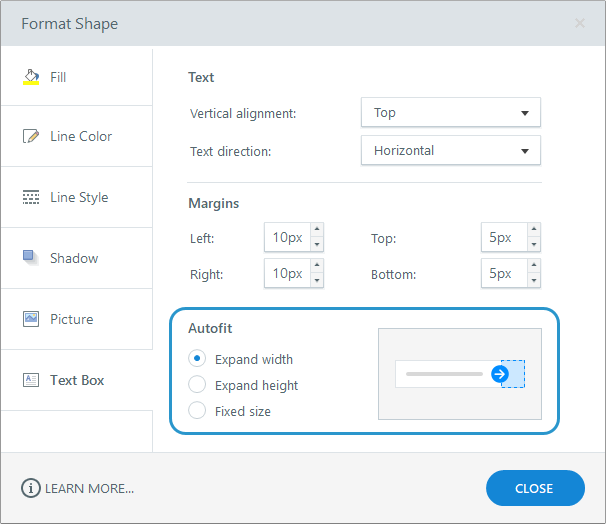Click the blue arrow in Autofit preview
606x524 pixels.
(x=500, y=374)
